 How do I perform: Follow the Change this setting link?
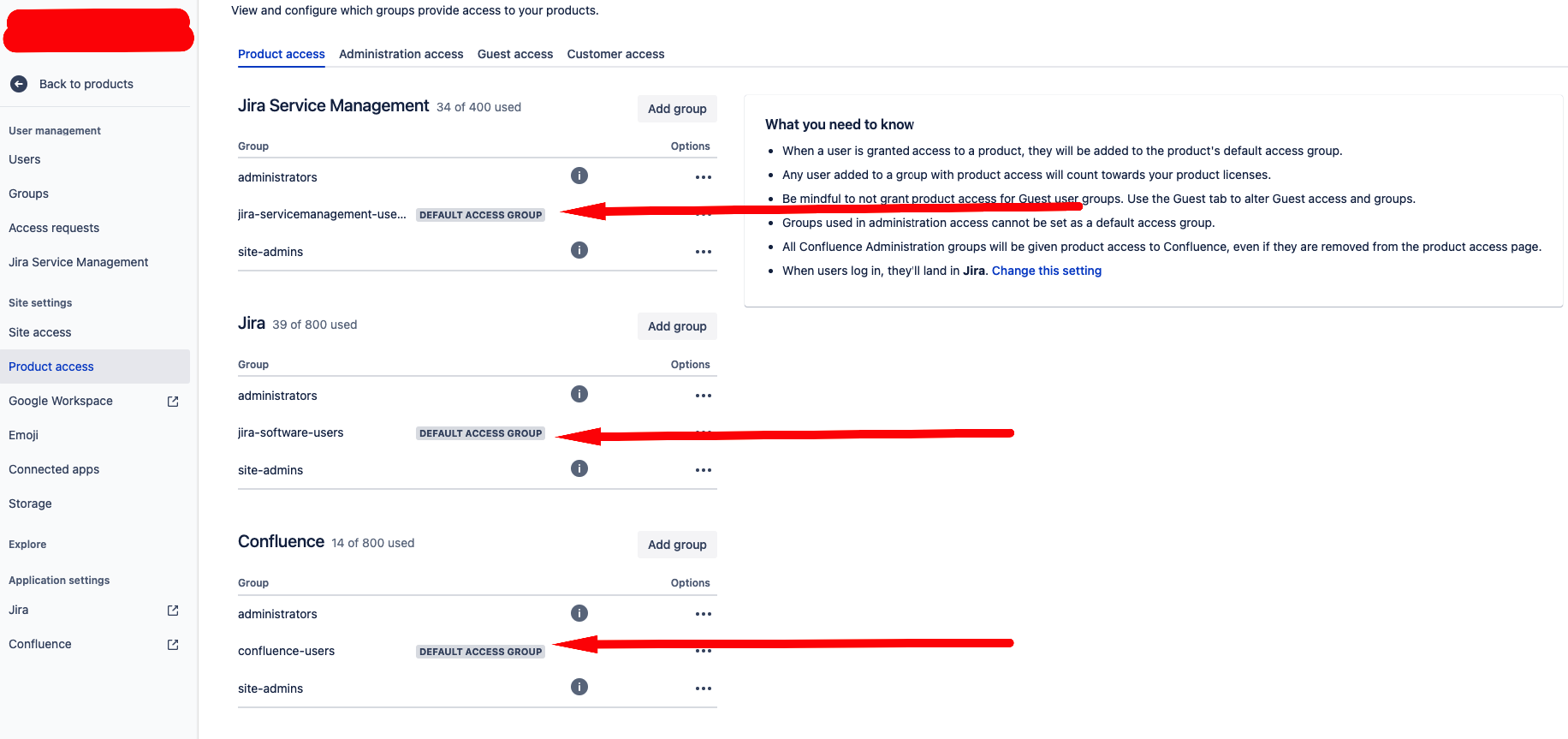[x=1046, y=271]
